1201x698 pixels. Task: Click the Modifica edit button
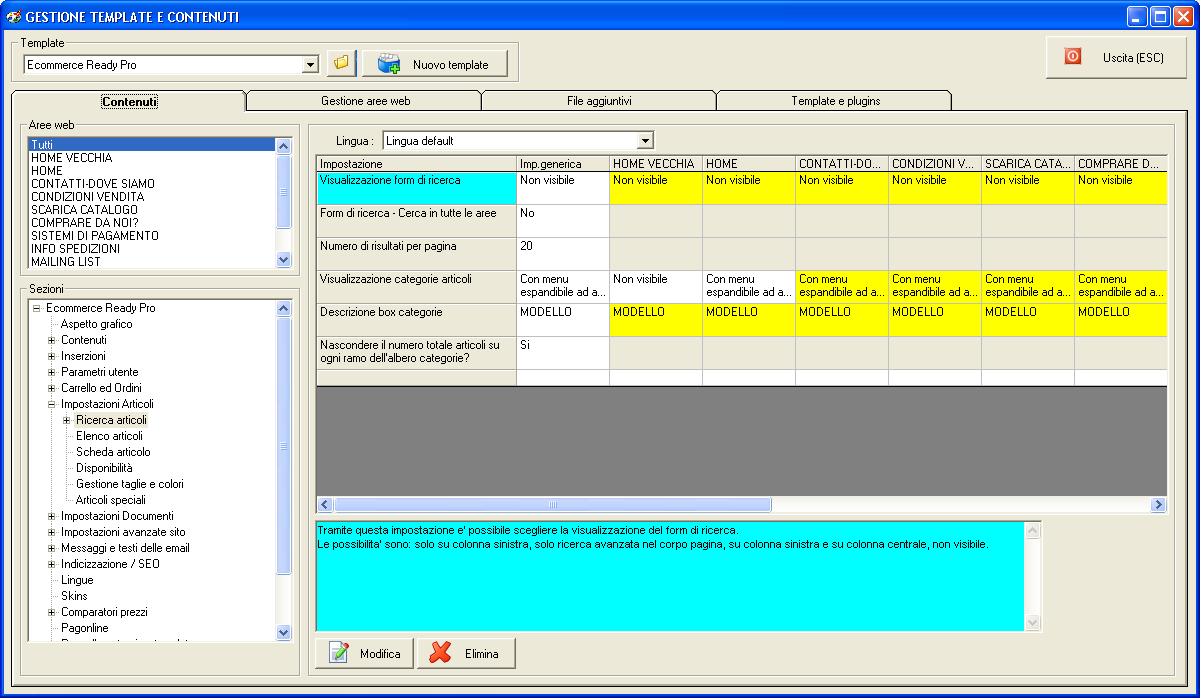(x=365, y=653)
